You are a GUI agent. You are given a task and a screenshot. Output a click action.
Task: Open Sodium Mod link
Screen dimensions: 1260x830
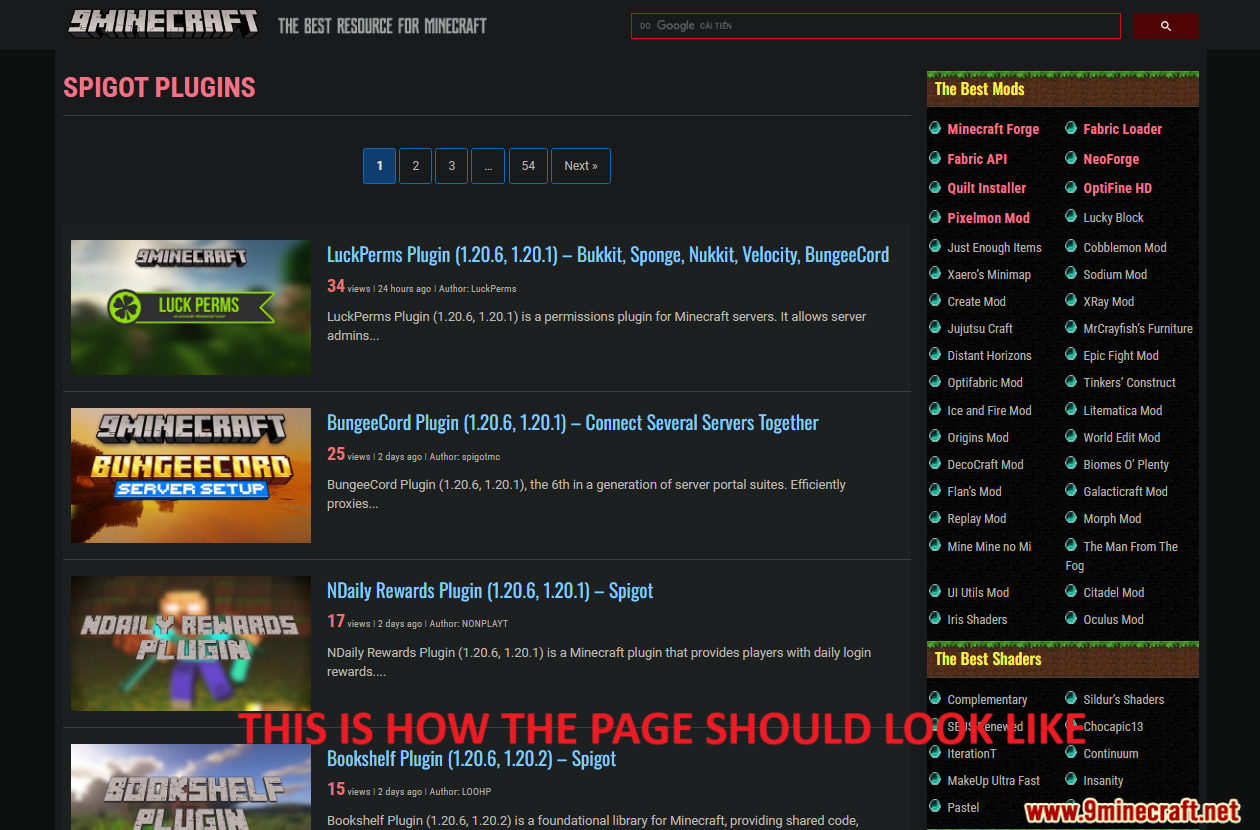click(x=1115, y=275)
